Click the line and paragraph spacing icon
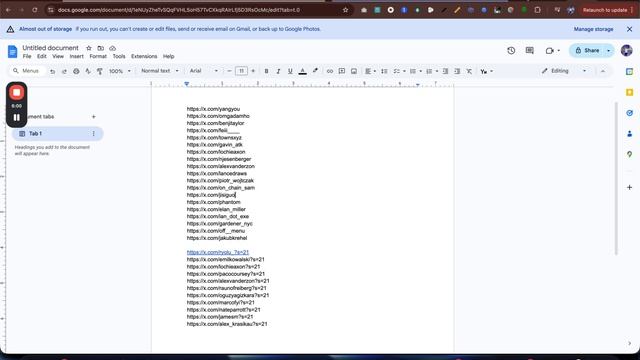Screen dimensions: 640x360 (x=384, y=71)
